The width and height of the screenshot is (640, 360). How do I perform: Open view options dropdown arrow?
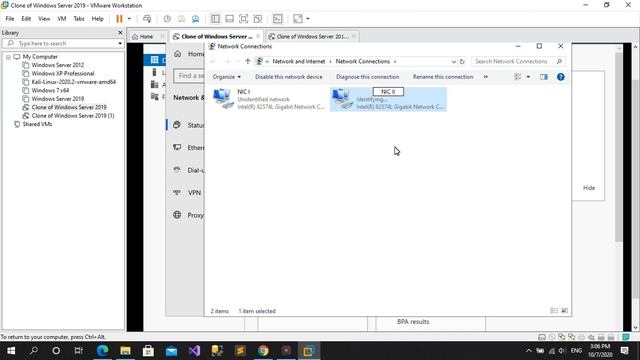coord(528,77)
